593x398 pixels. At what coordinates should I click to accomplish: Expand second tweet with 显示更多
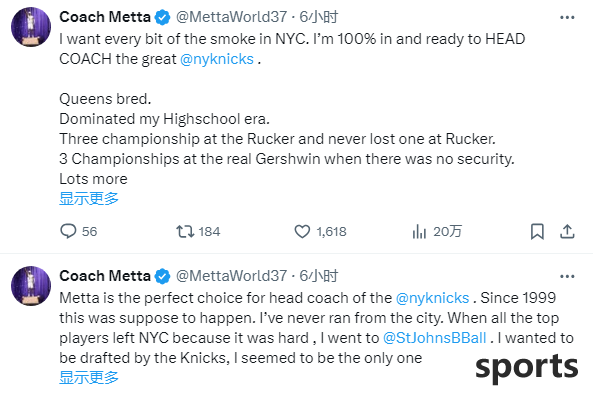tap(89, 378)
